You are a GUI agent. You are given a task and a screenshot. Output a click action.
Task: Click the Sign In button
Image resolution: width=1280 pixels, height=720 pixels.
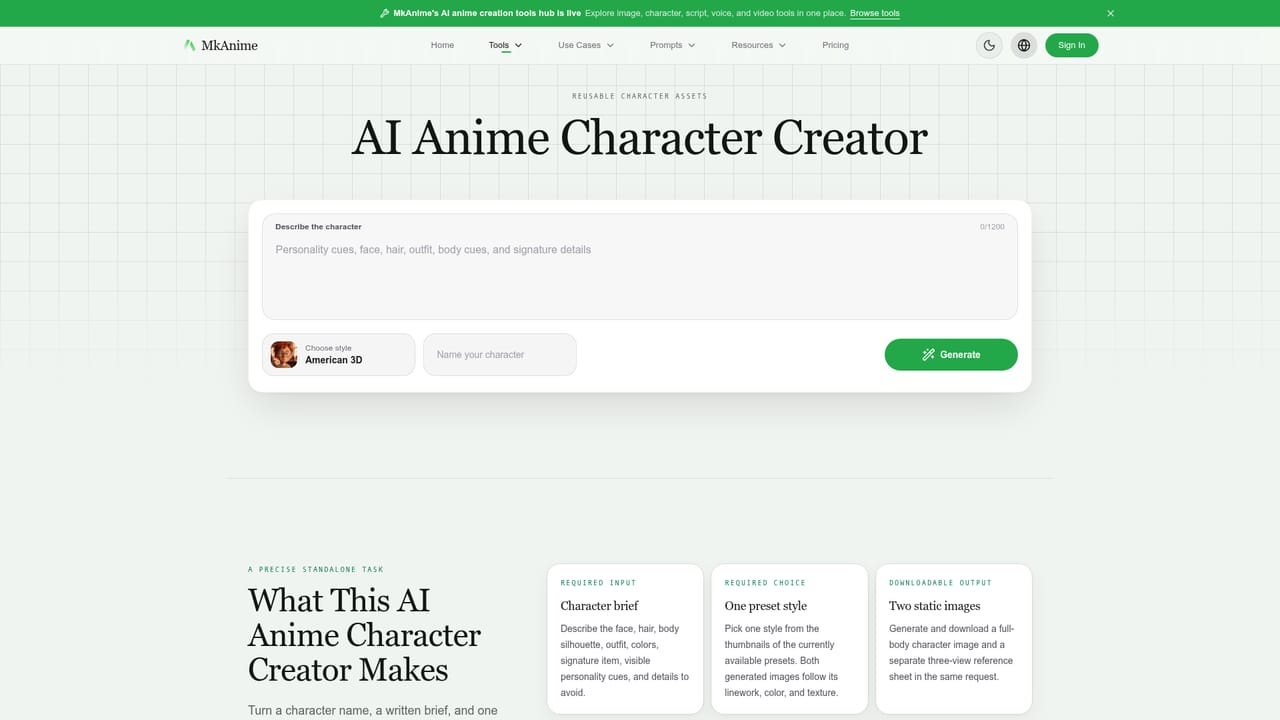pos(1071,45)
